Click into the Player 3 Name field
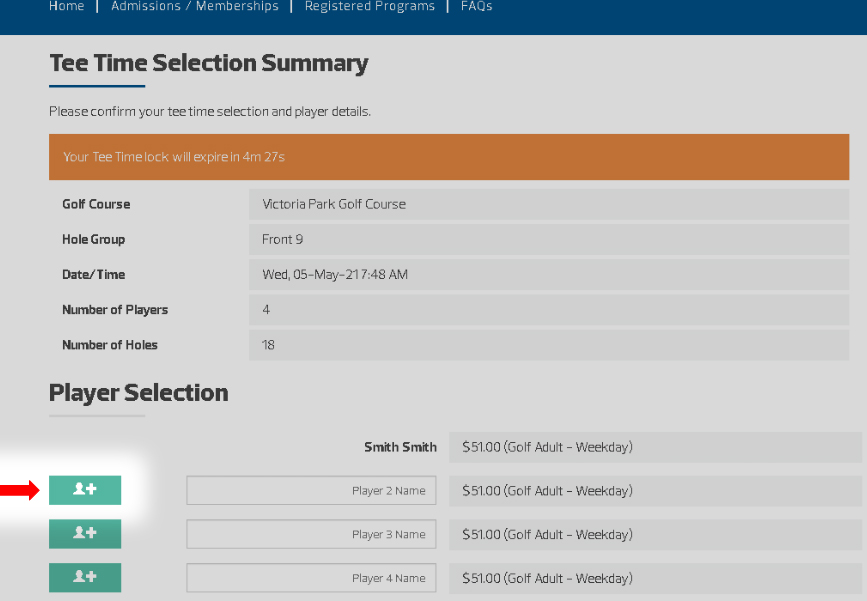Screen dimensions: 867x601 [311, 535]
